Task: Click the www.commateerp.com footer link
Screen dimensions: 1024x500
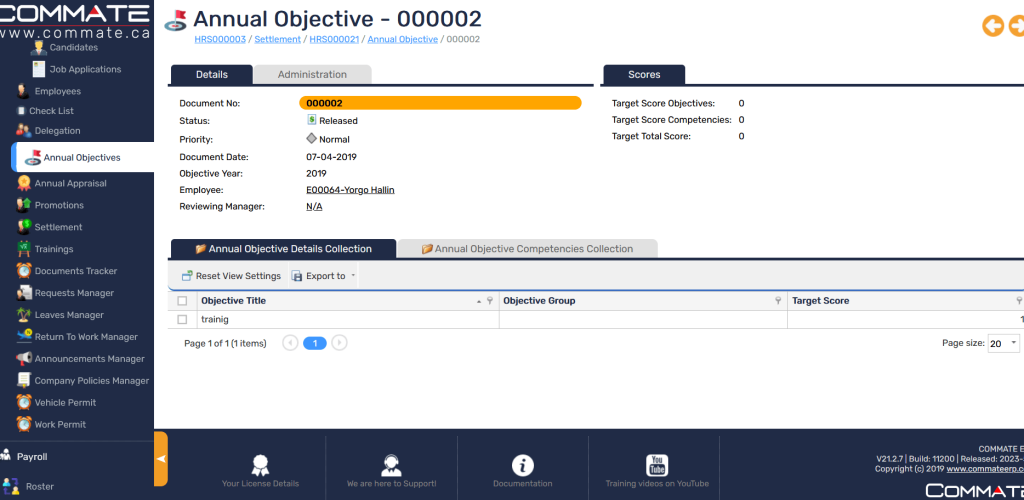Action: coord(985,469)
